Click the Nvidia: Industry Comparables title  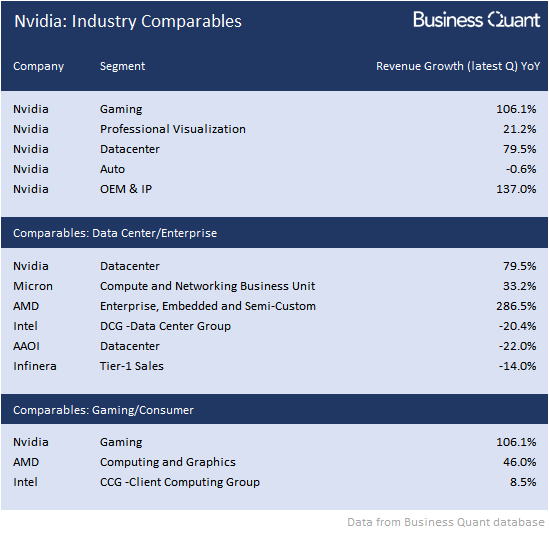coord(128,21)
